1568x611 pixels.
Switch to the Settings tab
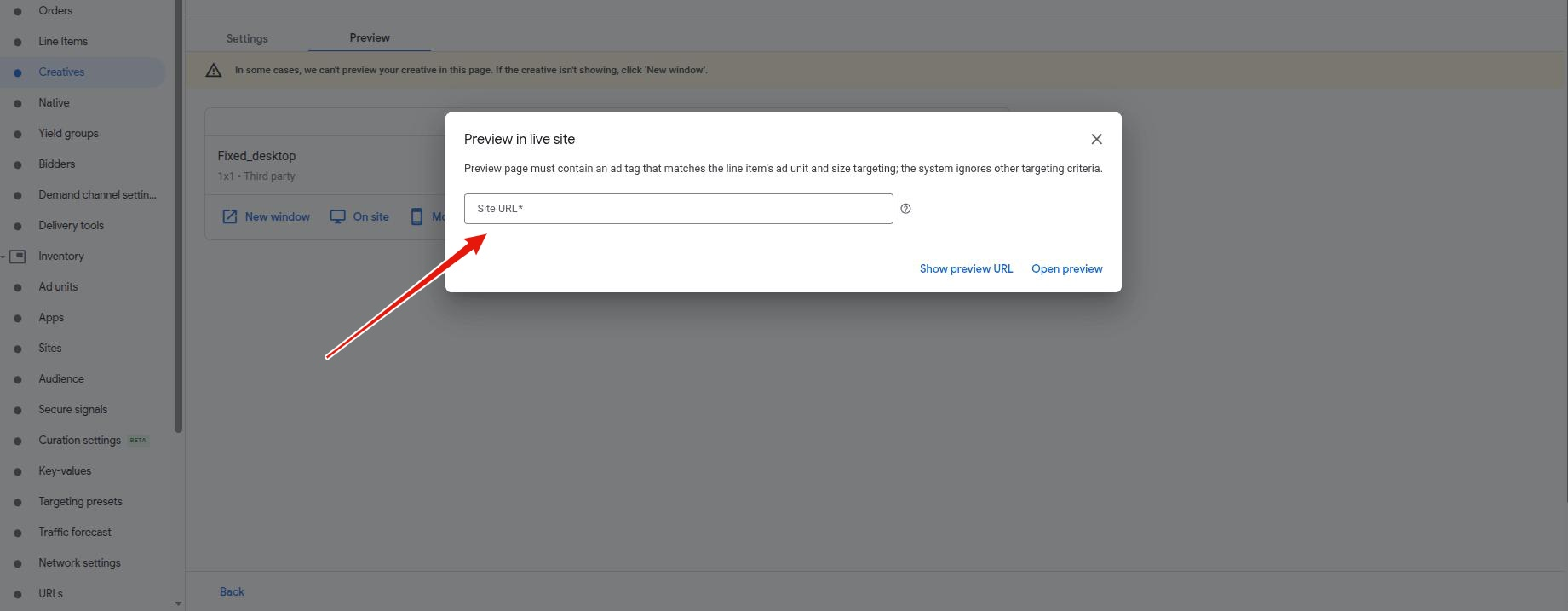(x=247, y=38)
